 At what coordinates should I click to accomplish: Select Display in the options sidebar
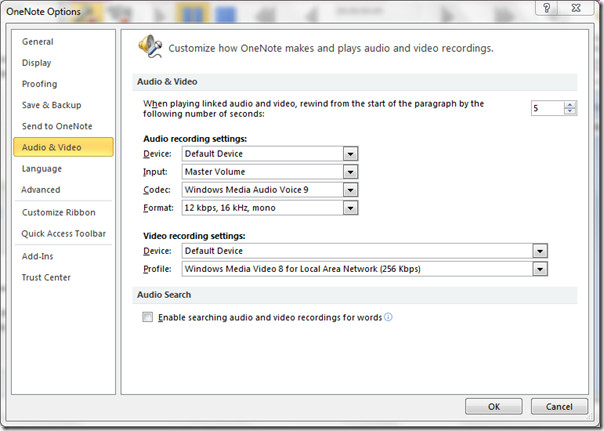pyautogui.click(x=36, y=63)
